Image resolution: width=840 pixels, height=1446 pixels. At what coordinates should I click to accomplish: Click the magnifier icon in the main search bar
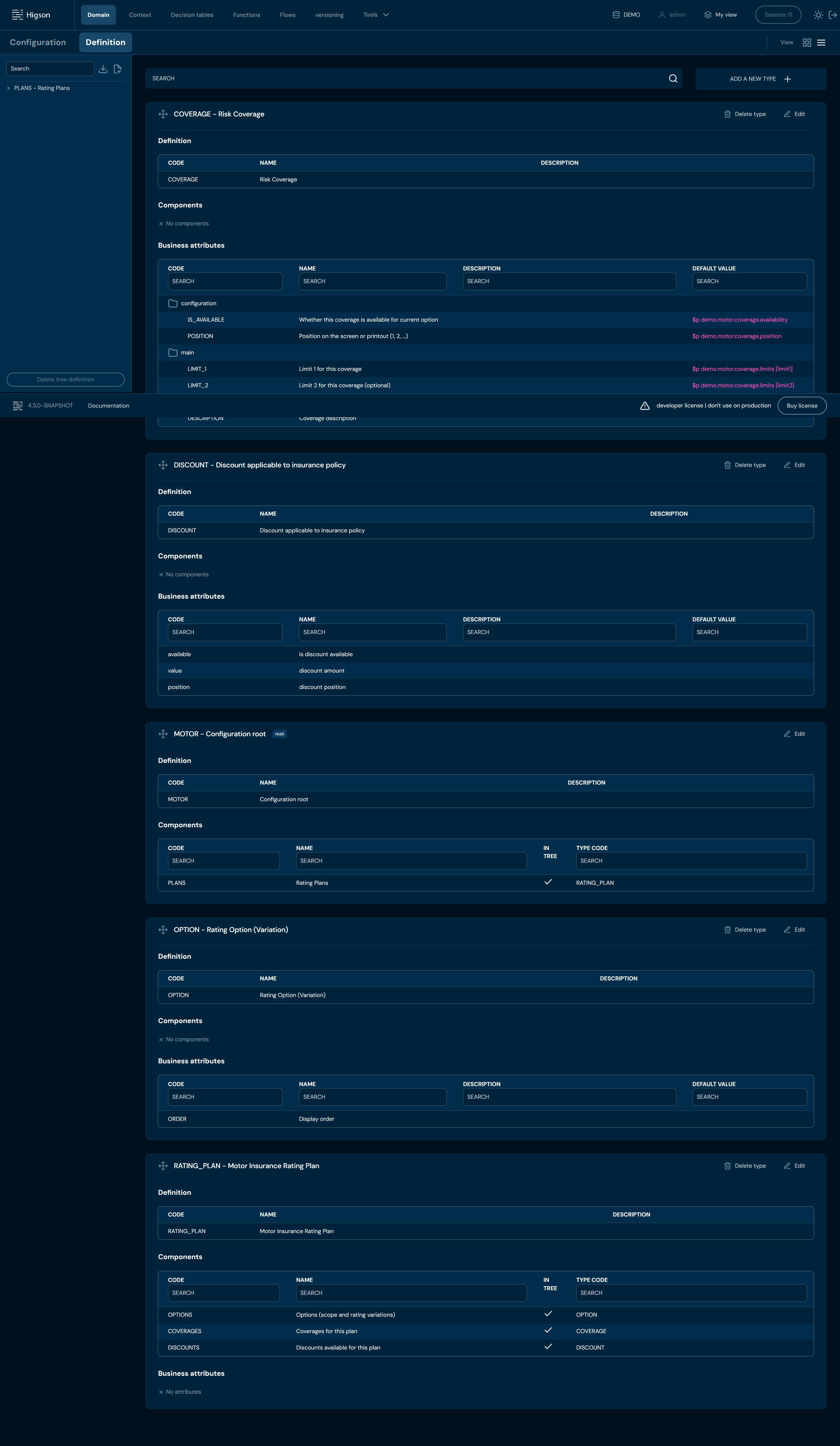click(x=673, y=79)
